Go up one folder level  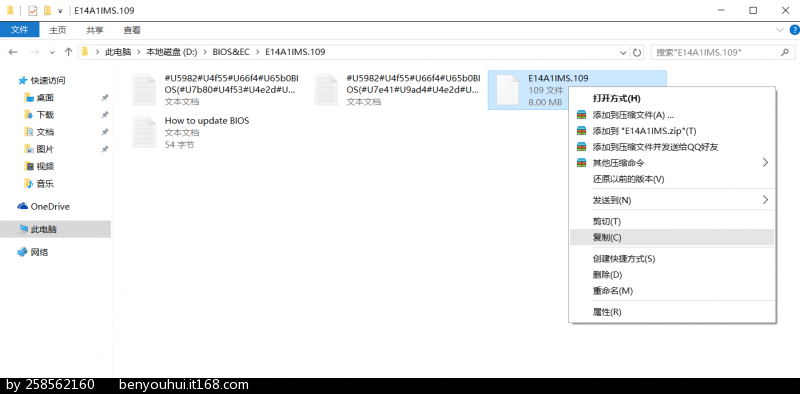tap(68, 52)
